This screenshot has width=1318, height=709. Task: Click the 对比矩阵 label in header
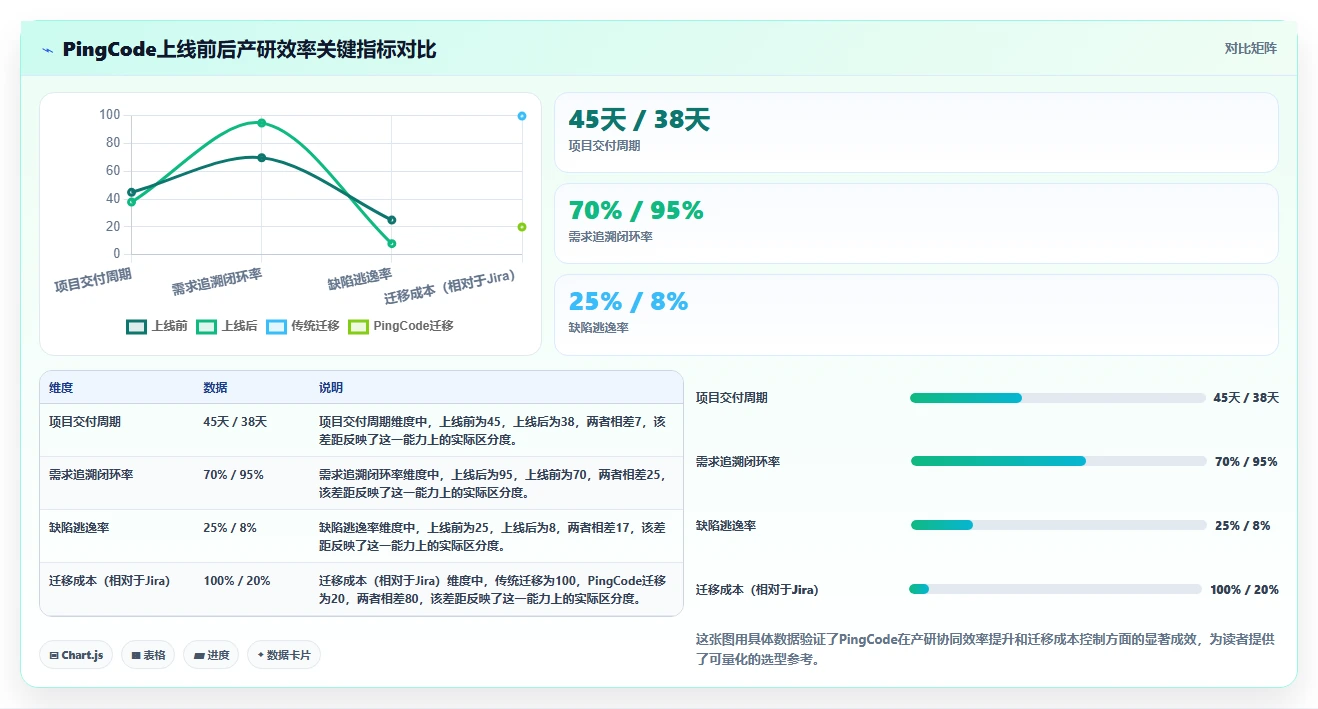point(1251,48)
